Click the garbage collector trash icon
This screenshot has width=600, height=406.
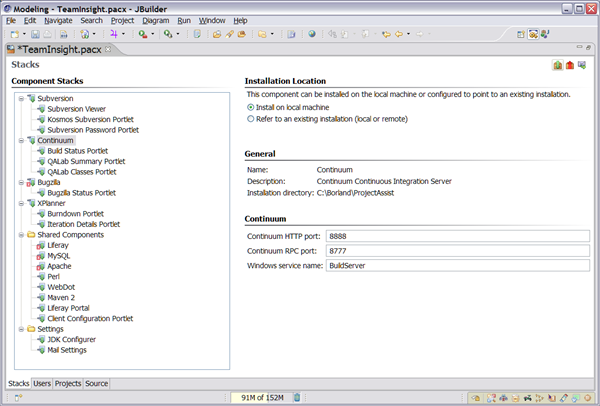(297, 397)
